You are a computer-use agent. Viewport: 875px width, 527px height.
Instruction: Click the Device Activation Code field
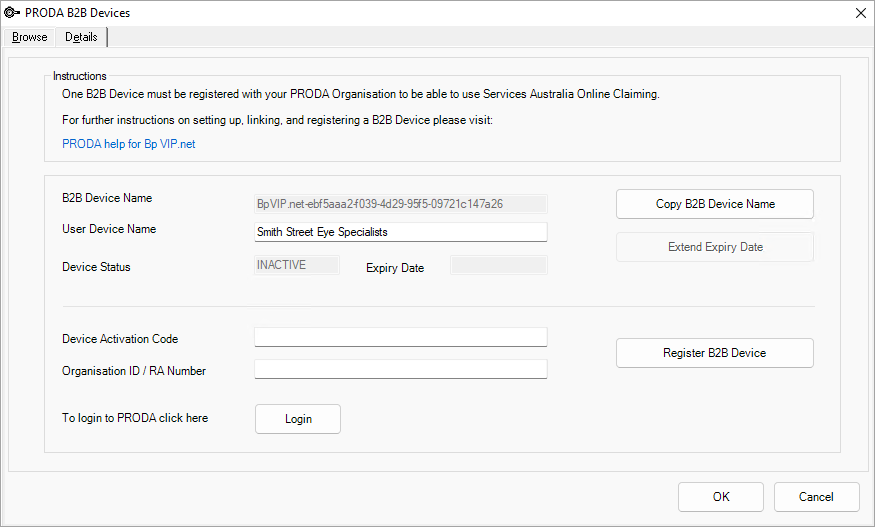click(401, 337)
